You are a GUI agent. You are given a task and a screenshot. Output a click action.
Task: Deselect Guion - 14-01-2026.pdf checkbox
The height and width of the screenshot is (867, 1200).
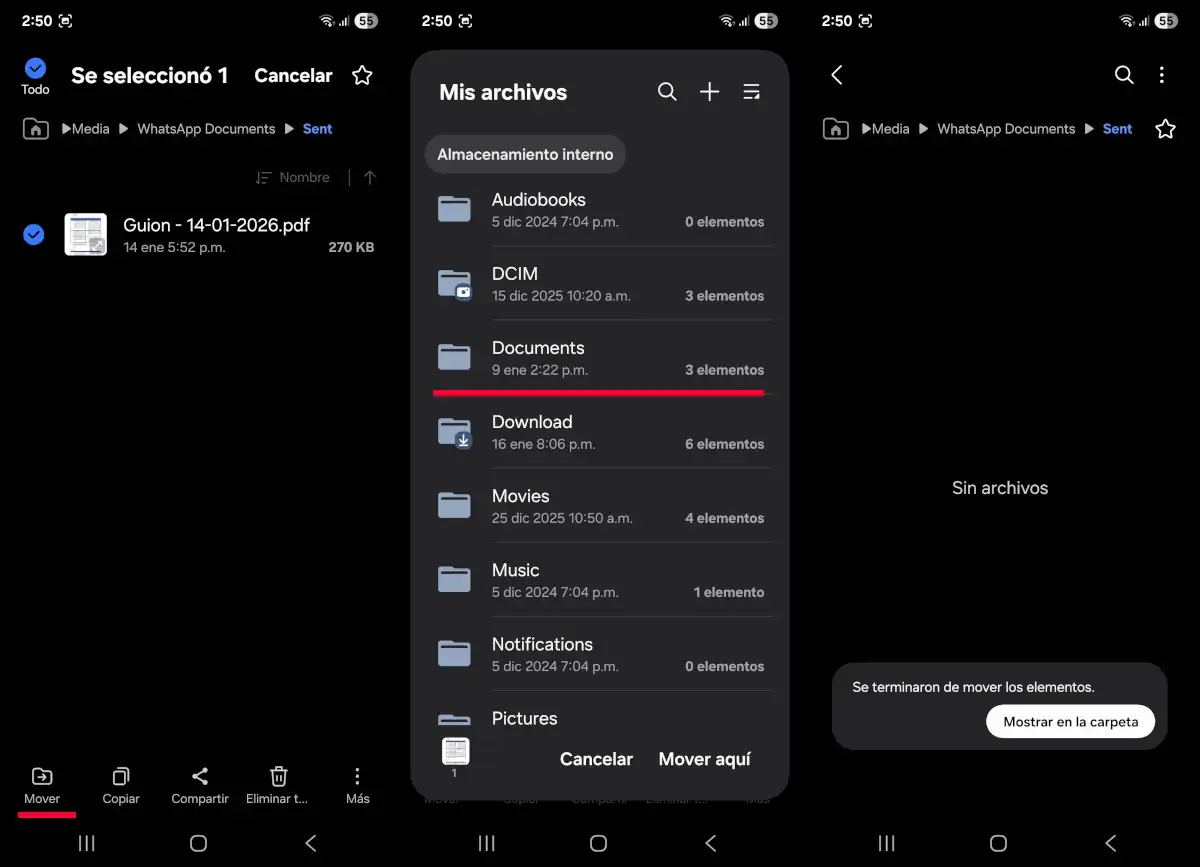tap(33, 234)
